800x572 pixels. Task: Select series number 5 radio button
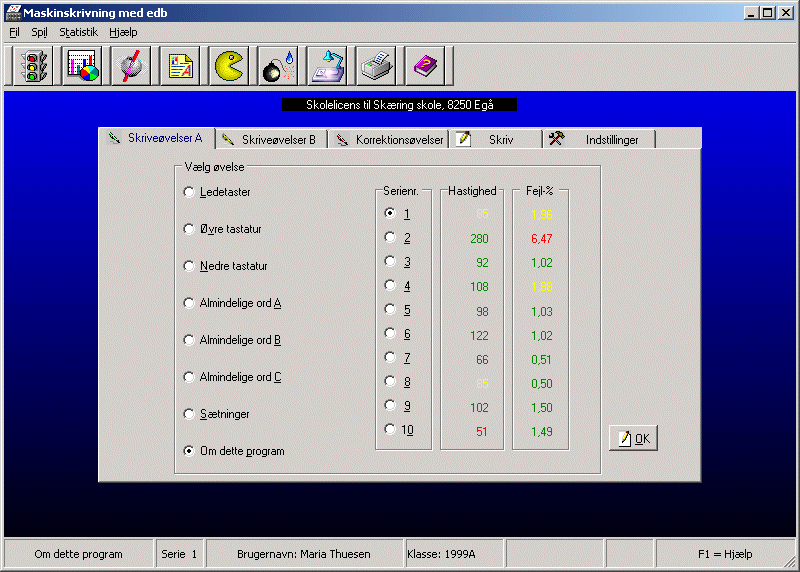click(390, 310)
